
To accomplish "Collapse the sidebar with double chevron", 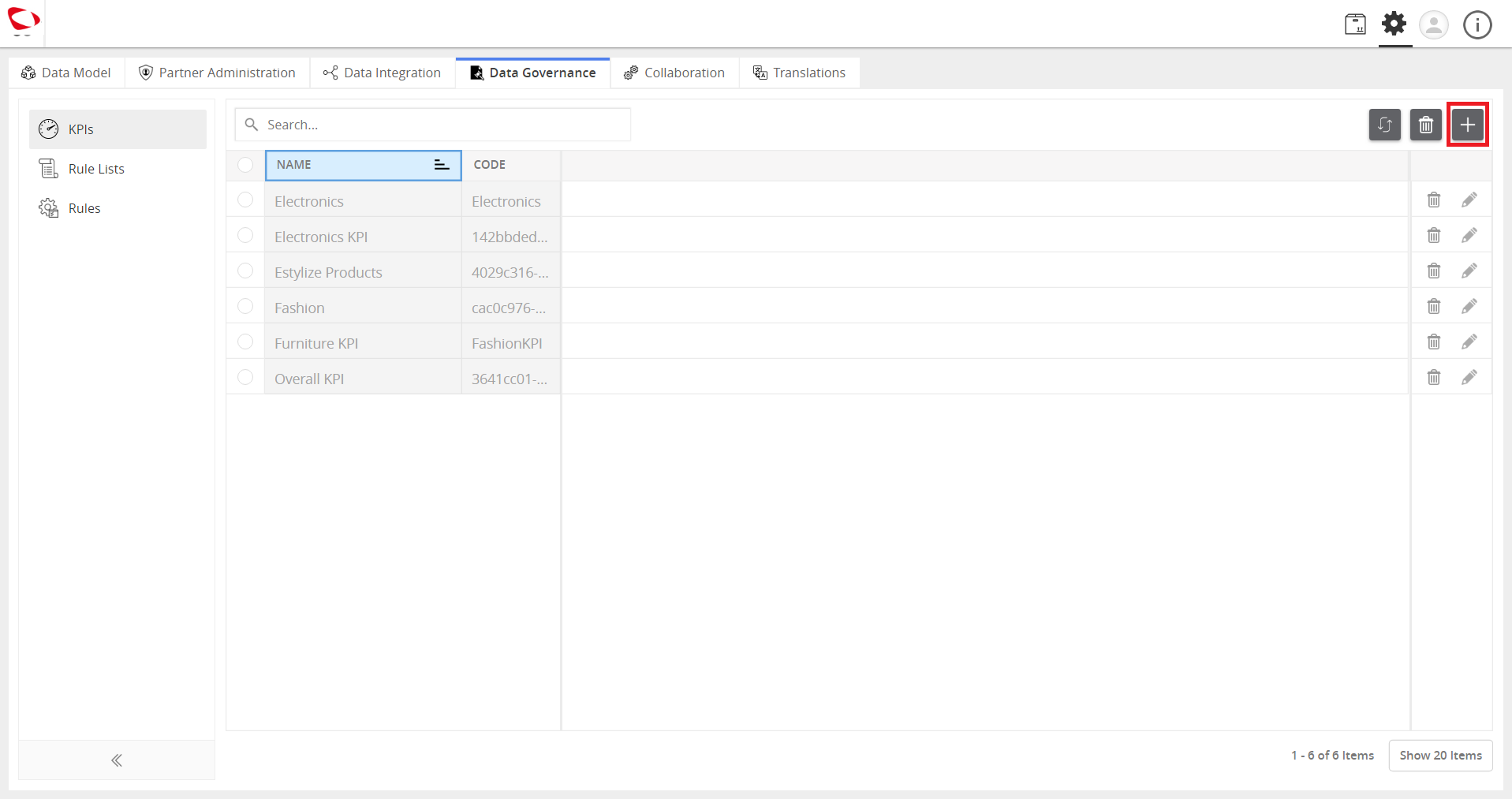I will [x=117, y=760].
